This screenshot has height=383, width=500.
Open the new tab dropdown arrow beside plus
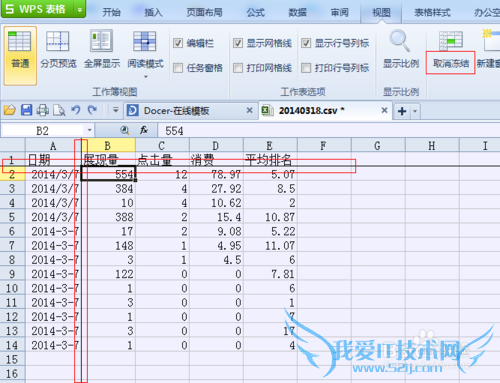(x=415, y=111)
